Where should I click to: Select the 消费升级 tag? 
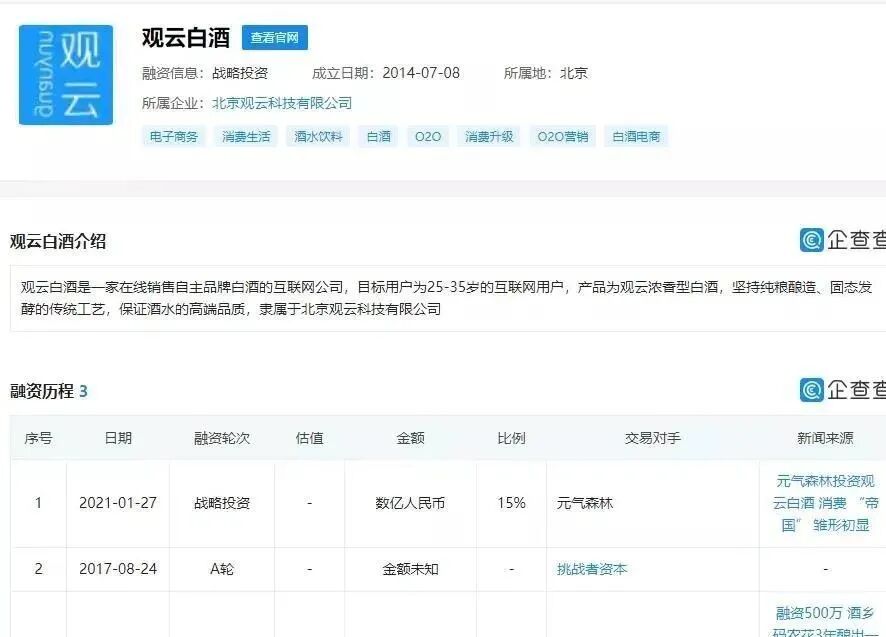coord(489,136)
